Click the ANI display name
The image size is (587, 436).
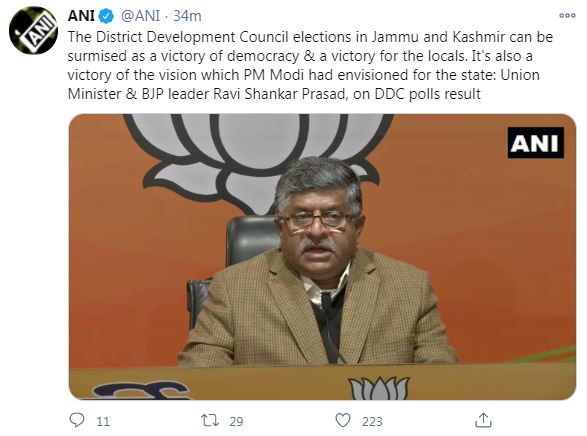coord(81,16)
